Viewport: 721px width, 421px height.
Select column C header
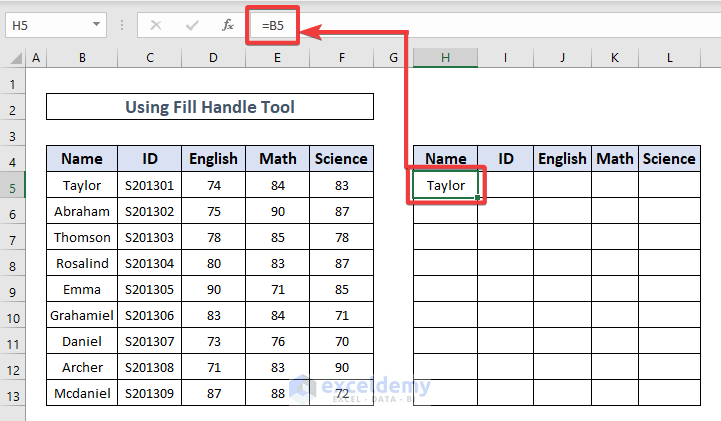149,58
